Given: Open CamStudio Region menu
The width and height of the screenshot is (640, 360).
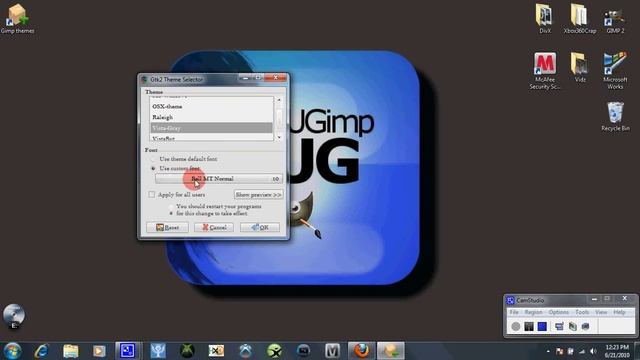Looking at the screenshot, I should (533, 312).
